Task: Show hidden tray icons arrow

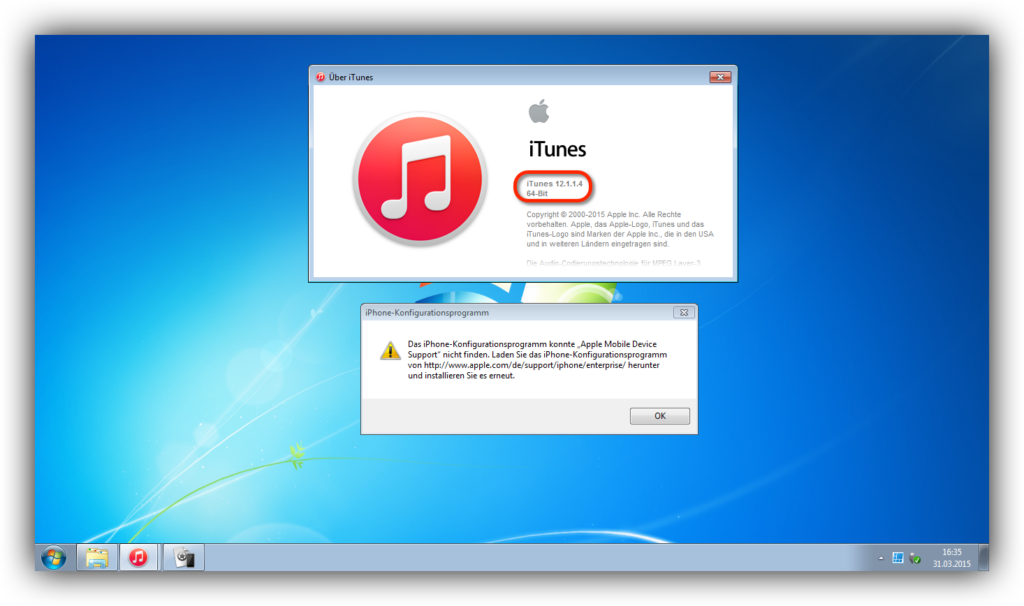Action: pos(881,558)
